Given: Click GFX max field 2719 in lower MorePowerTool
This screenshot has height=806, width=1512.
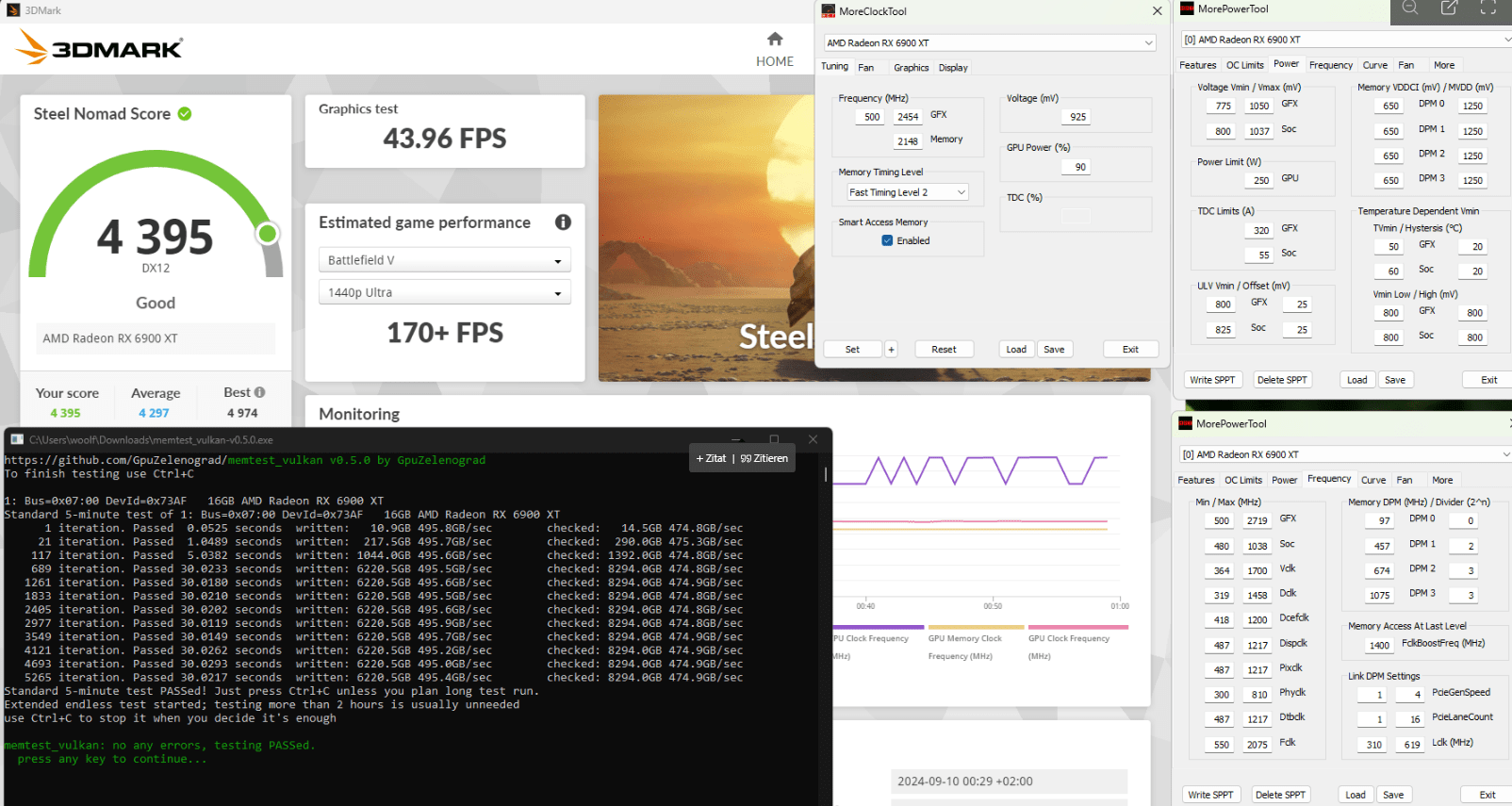Looking at the screenshot, I should point(1257,520).
